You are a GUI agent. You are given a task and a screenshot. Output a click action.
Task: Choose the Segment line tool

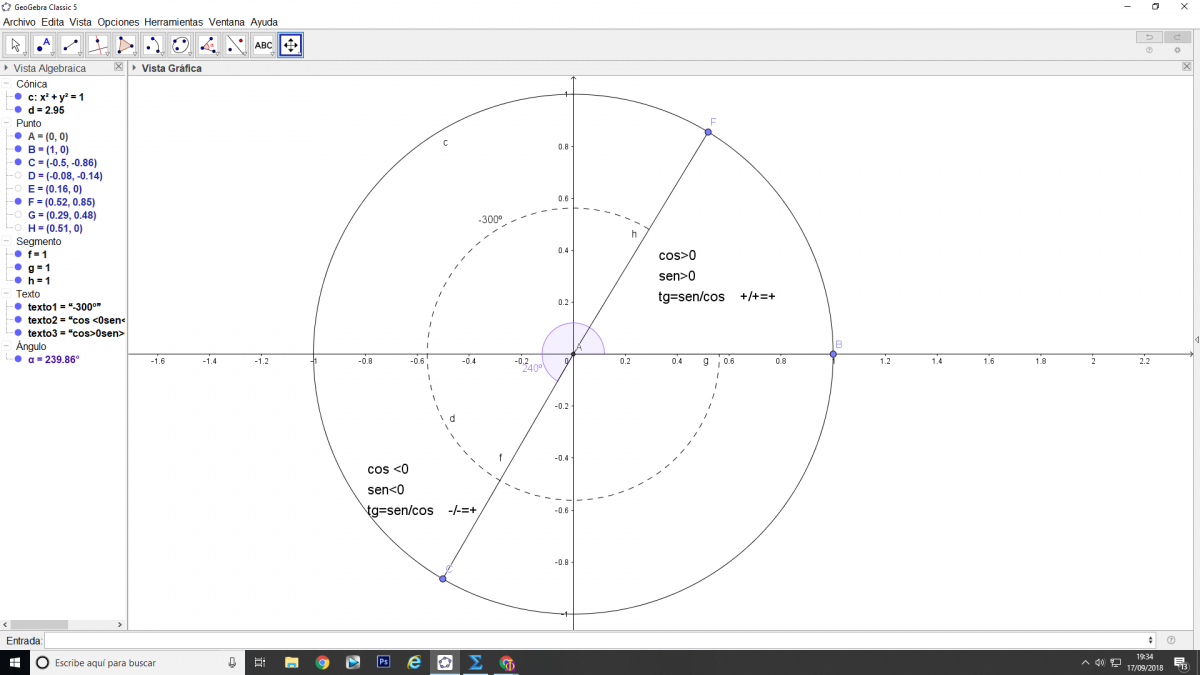click(71, 45)
